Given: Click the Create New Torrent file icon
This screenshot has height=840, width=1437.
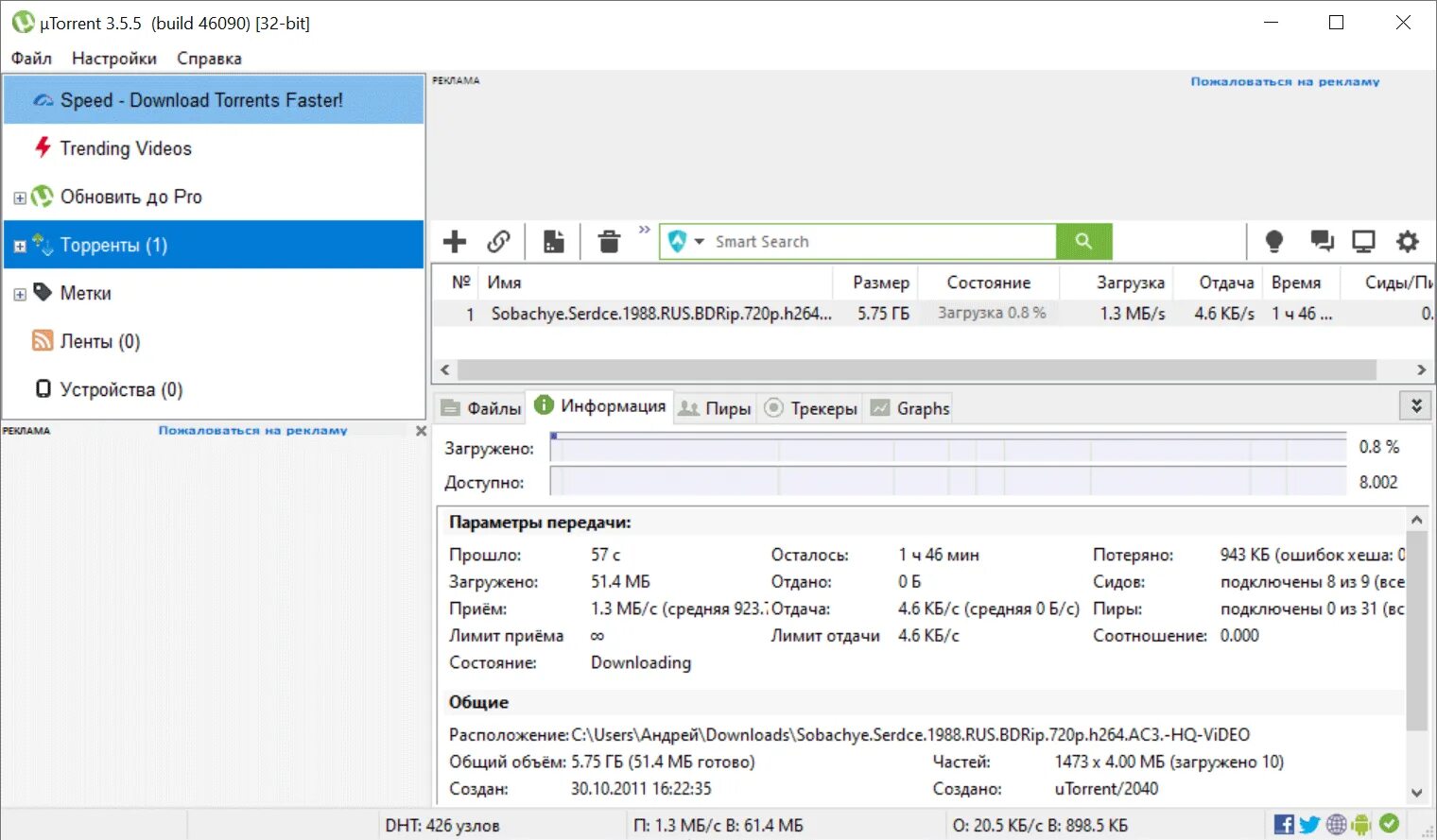Looking at the screenshot, I should click(554, 242).
